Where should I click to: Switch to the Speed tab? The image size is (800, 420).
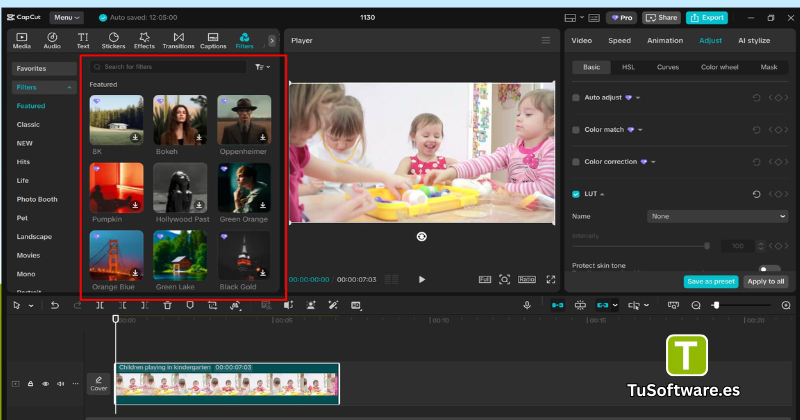[619, 40]
